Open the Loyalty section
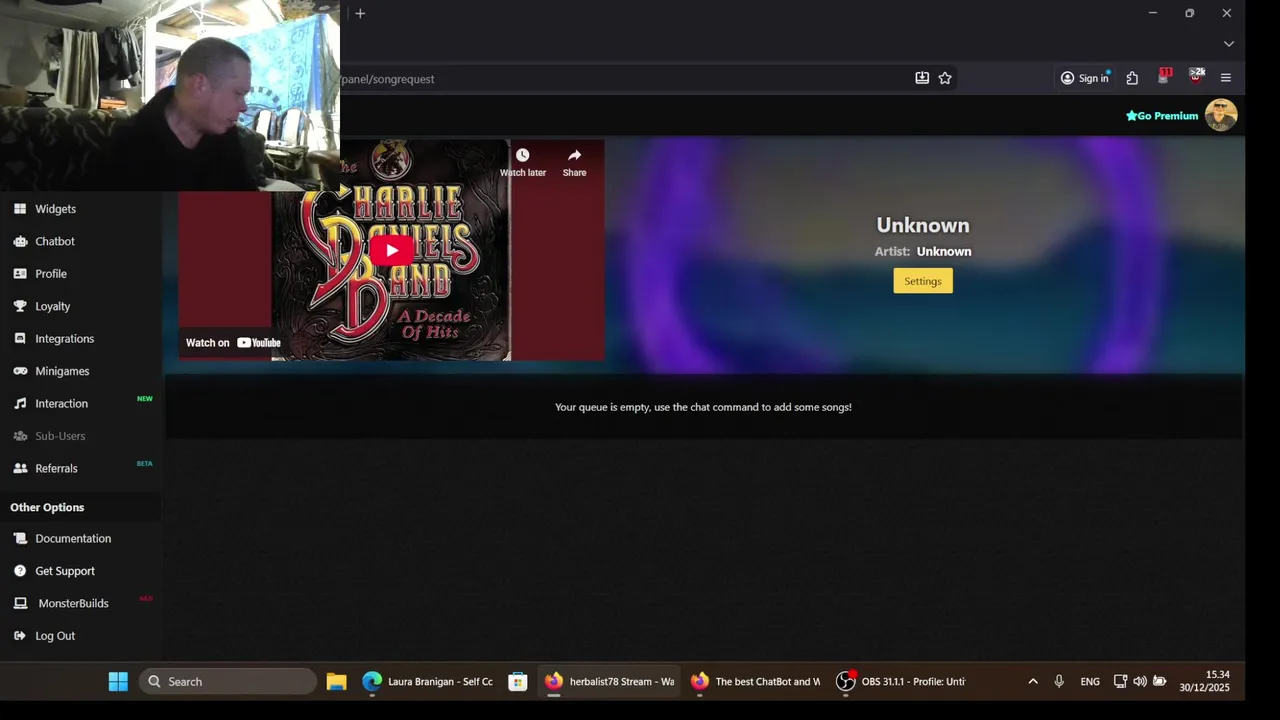Screen dimensions: 1280x720 click(x=52, y=306)
